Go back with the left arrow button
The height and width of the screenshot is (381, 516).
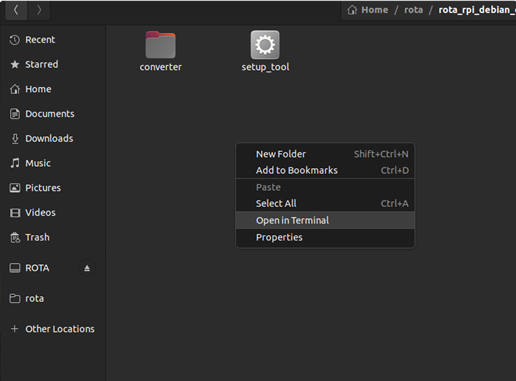tap(16, 10)
